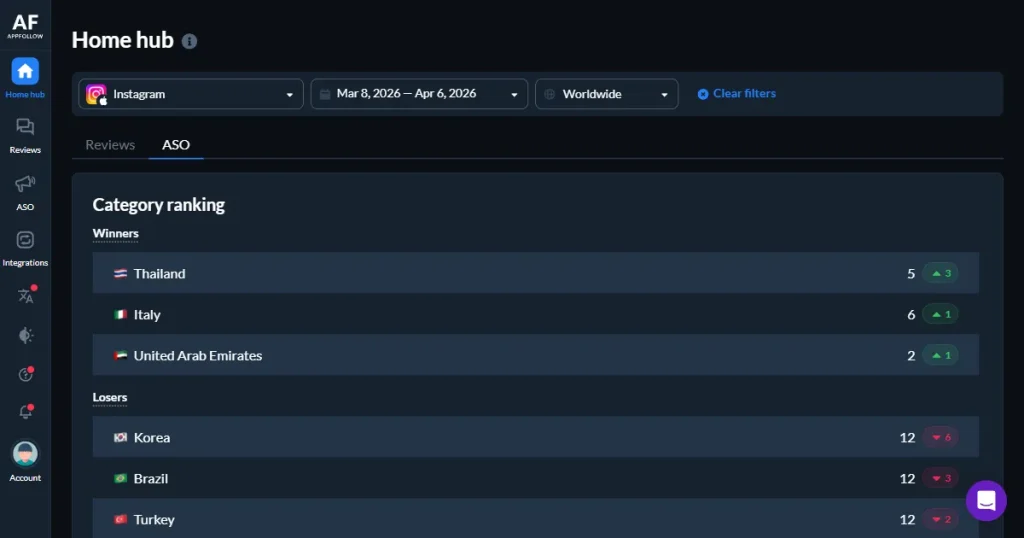Select the Turkey row name
This screenshot has width=1024, height=538.
(x=154, y=520)
